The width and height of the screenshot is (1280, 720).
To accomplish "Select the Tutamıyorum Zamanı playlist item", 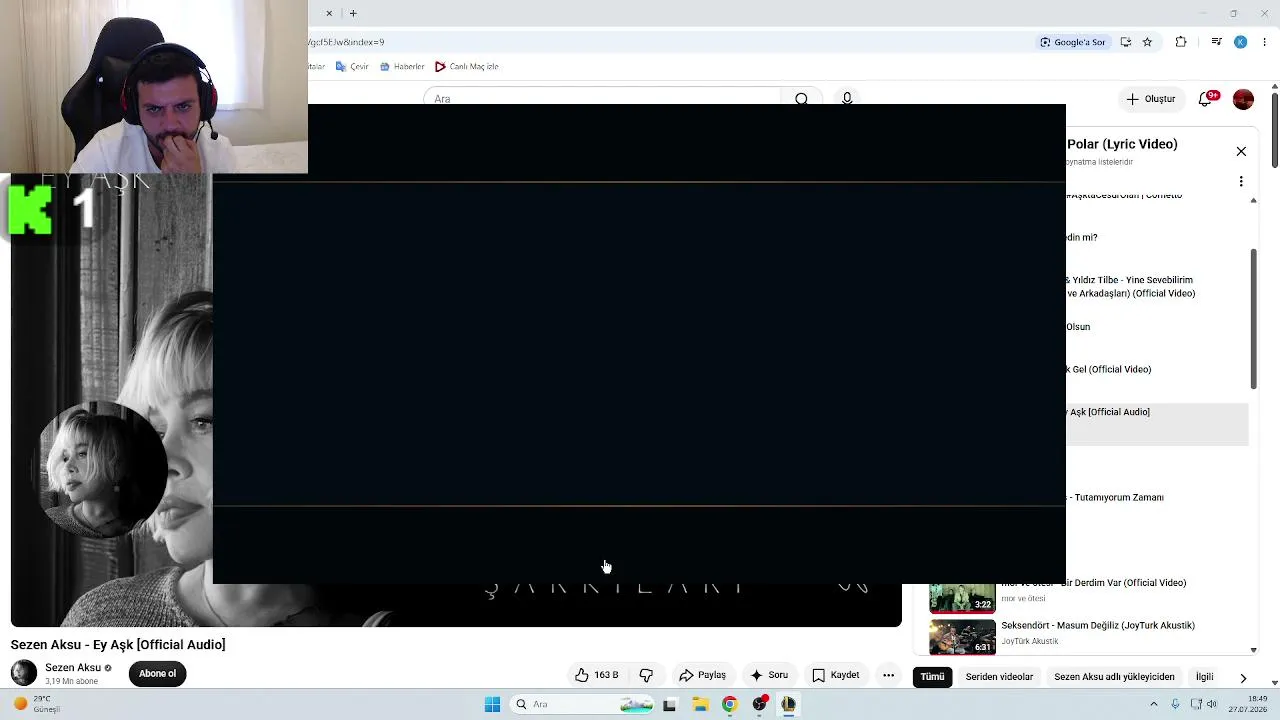I will click(1157, 510).
